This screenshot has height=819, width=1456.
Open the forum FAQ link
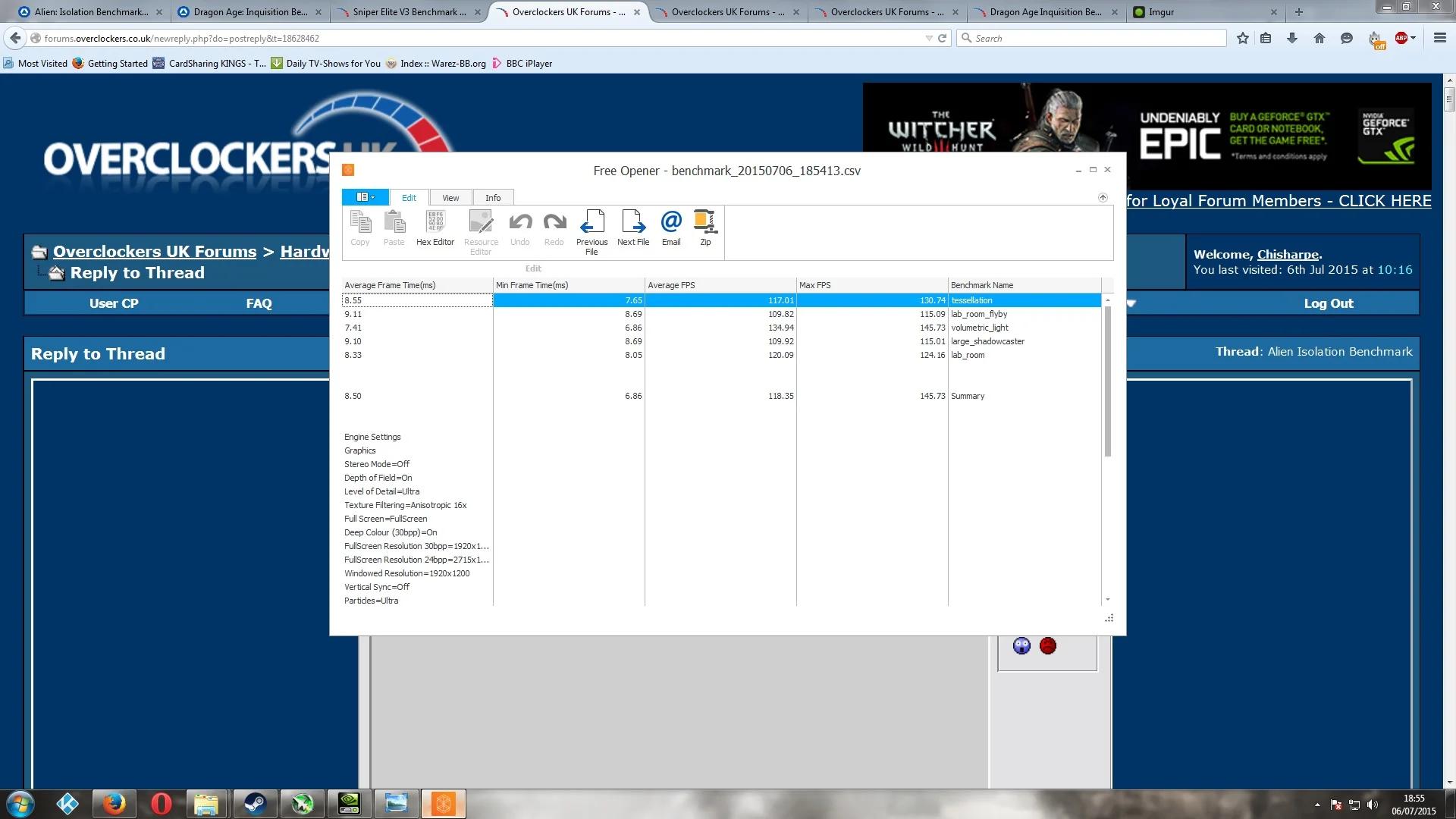click(259, 303)
